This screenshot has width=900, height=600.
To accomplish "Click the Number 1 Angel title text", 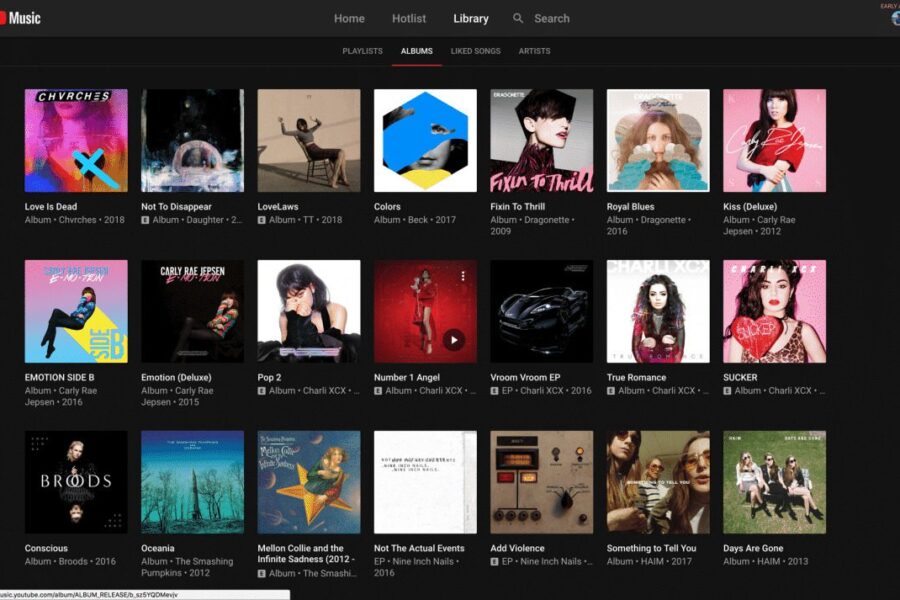I will pos(407,378).
